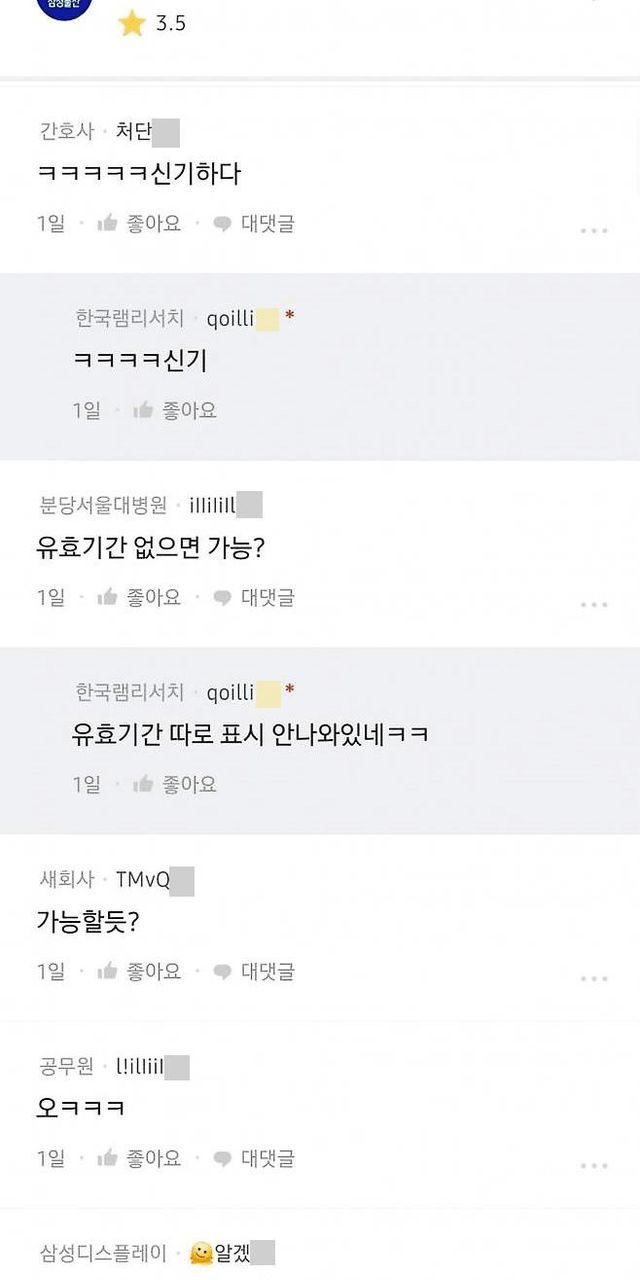The height and width of the screenshot is (1280, 640).
Task: Tap the 삼성 company logo thumbnail
Action: click(x=64, y=8)
